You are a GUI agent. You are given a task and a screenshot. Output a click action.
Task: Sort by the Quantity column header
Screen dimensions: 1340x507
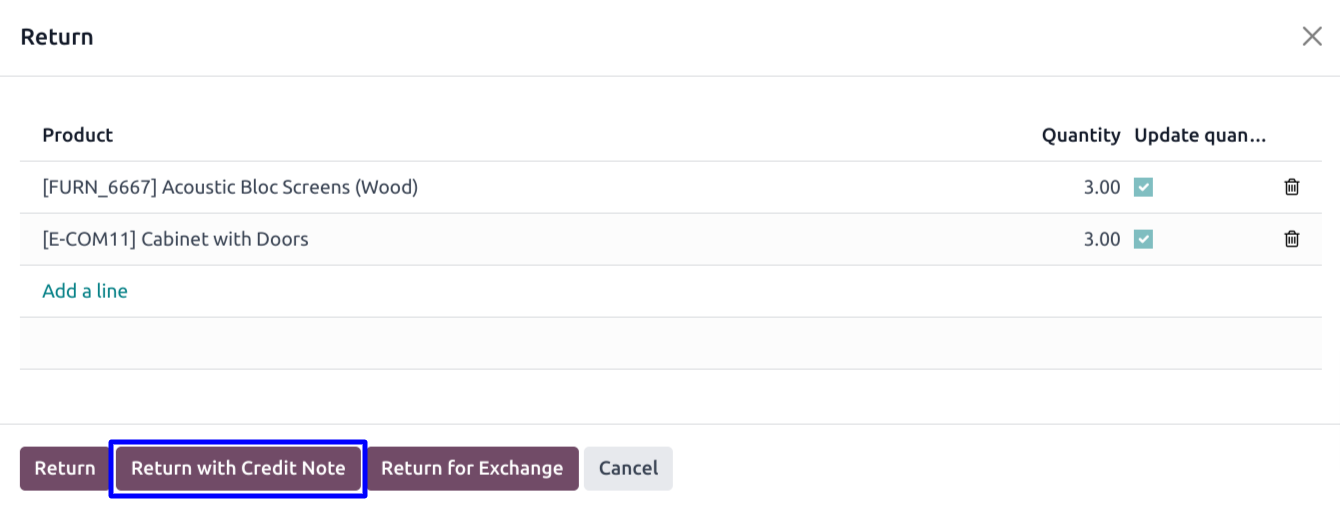point(1080,135)
